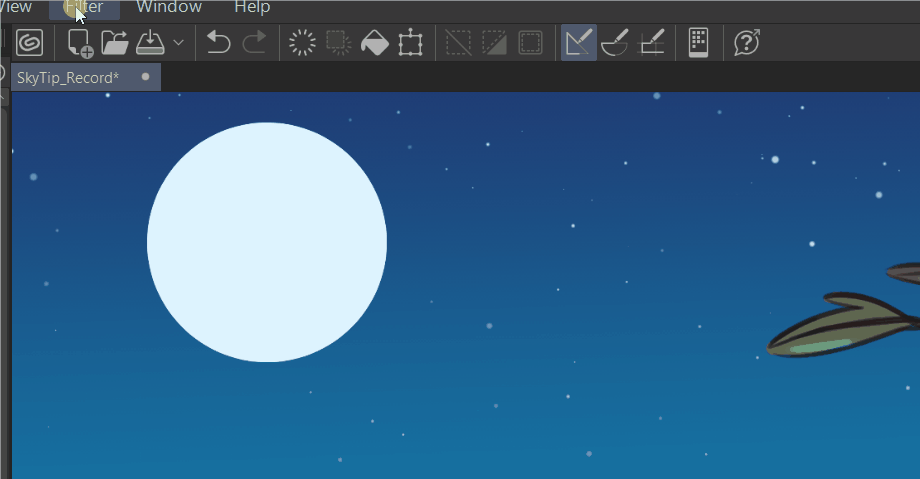Screen dimensions: 920x479
Task: Open Clip Studio support question icon
Action: coord(747,43)
